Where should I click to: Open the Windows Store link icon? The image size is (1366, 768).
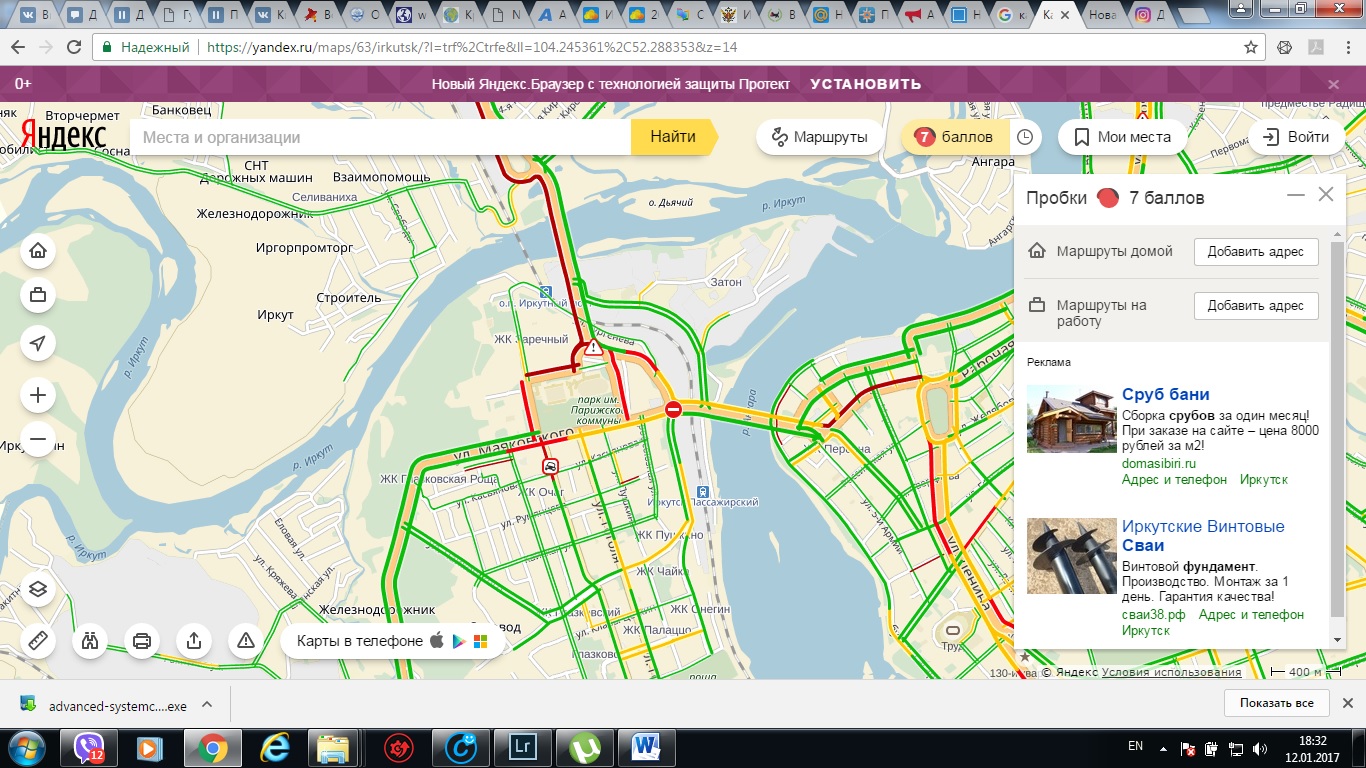(480, 641)
